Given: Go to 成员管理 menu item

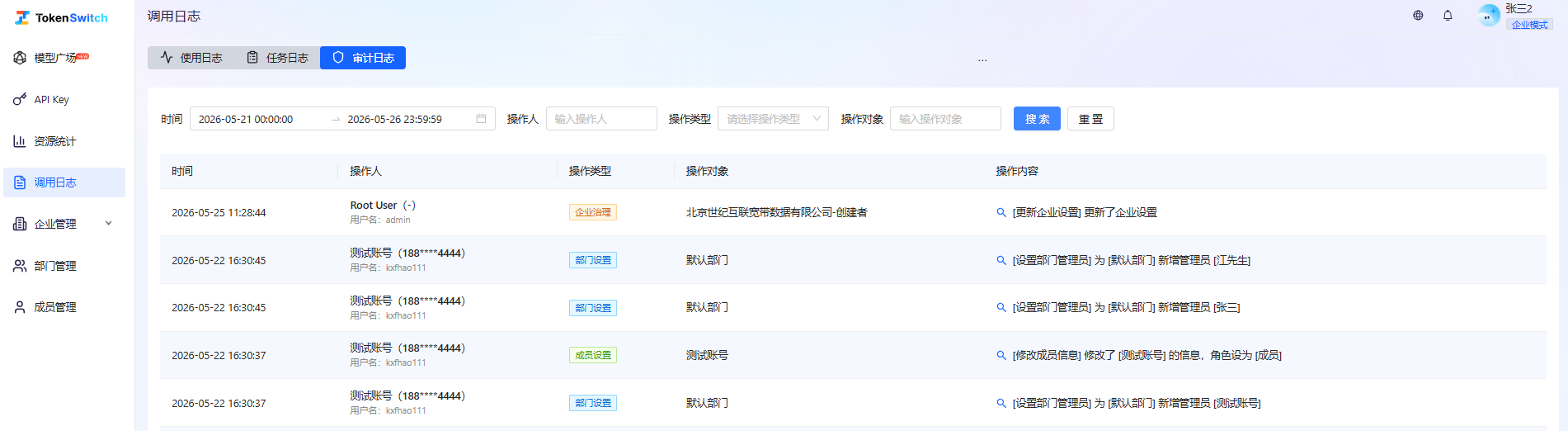Looking at the screenshot, I should (x=64, y=307).
